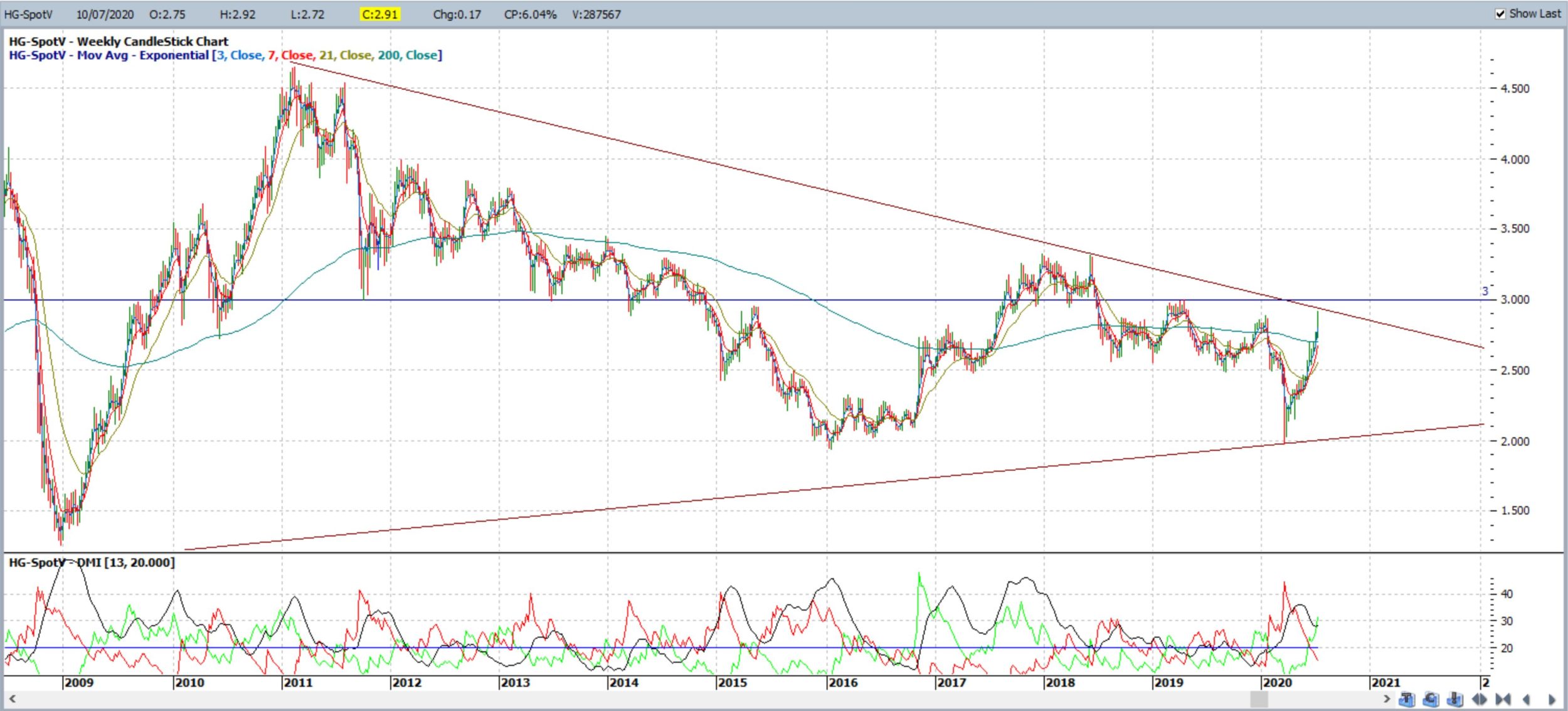Click the percent change CP:6.04%
Image resolution: width=1568 pixels, height=711 pixels.
click(530, 14)
